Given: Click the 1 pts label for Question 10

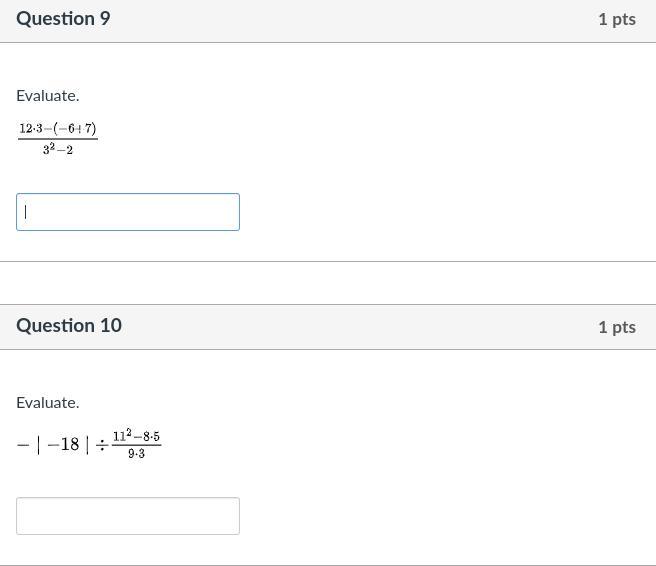Looking at the screenshot, I should click(x=616, y=327).
